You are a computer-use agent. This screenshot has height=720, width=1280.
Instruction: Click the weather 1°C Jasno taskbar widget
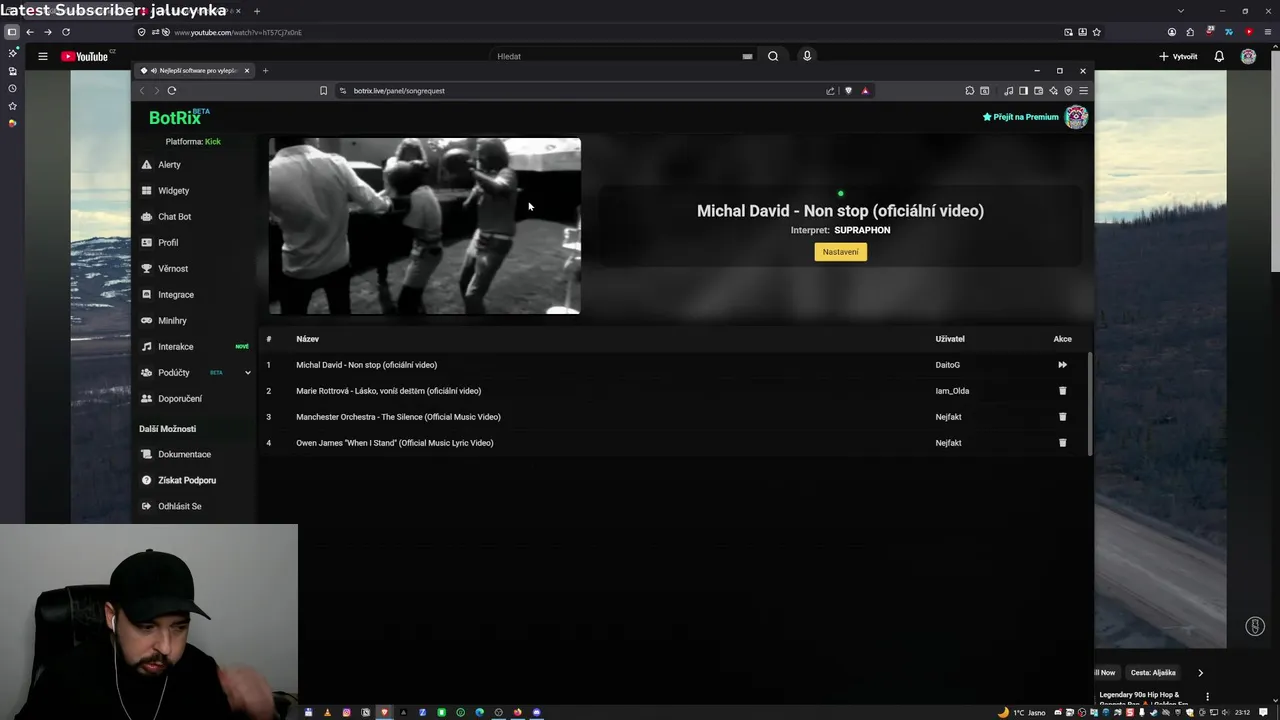pos(1023,713)
